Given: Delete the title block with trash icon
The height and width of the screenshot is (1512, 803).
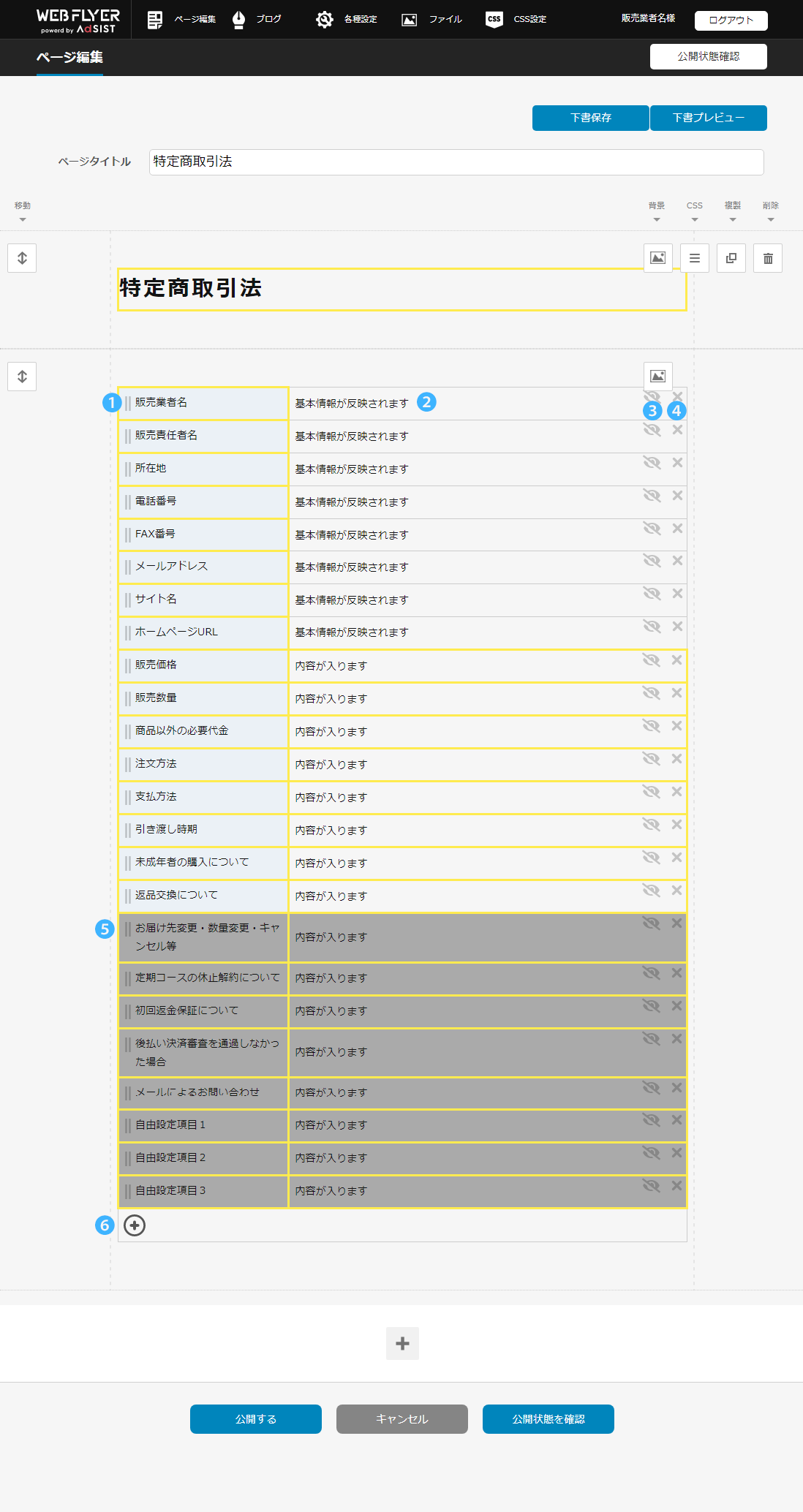Looking at the screenshot, I should click(x=767, y=258).
